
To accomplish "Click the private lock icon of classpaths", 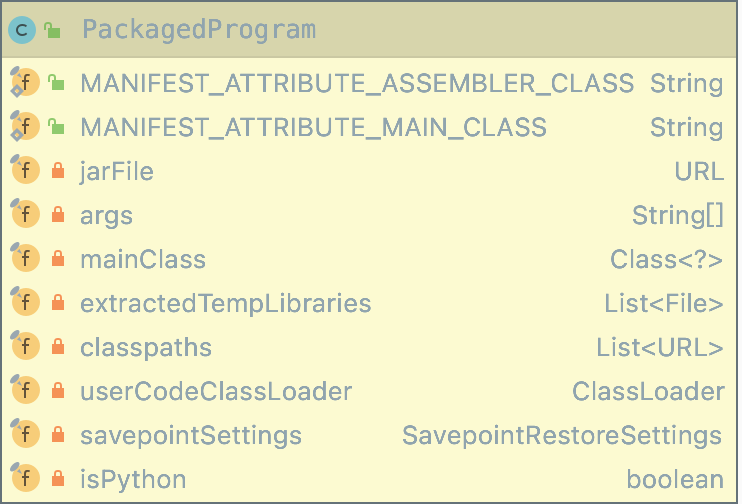I will coord(58,346).
